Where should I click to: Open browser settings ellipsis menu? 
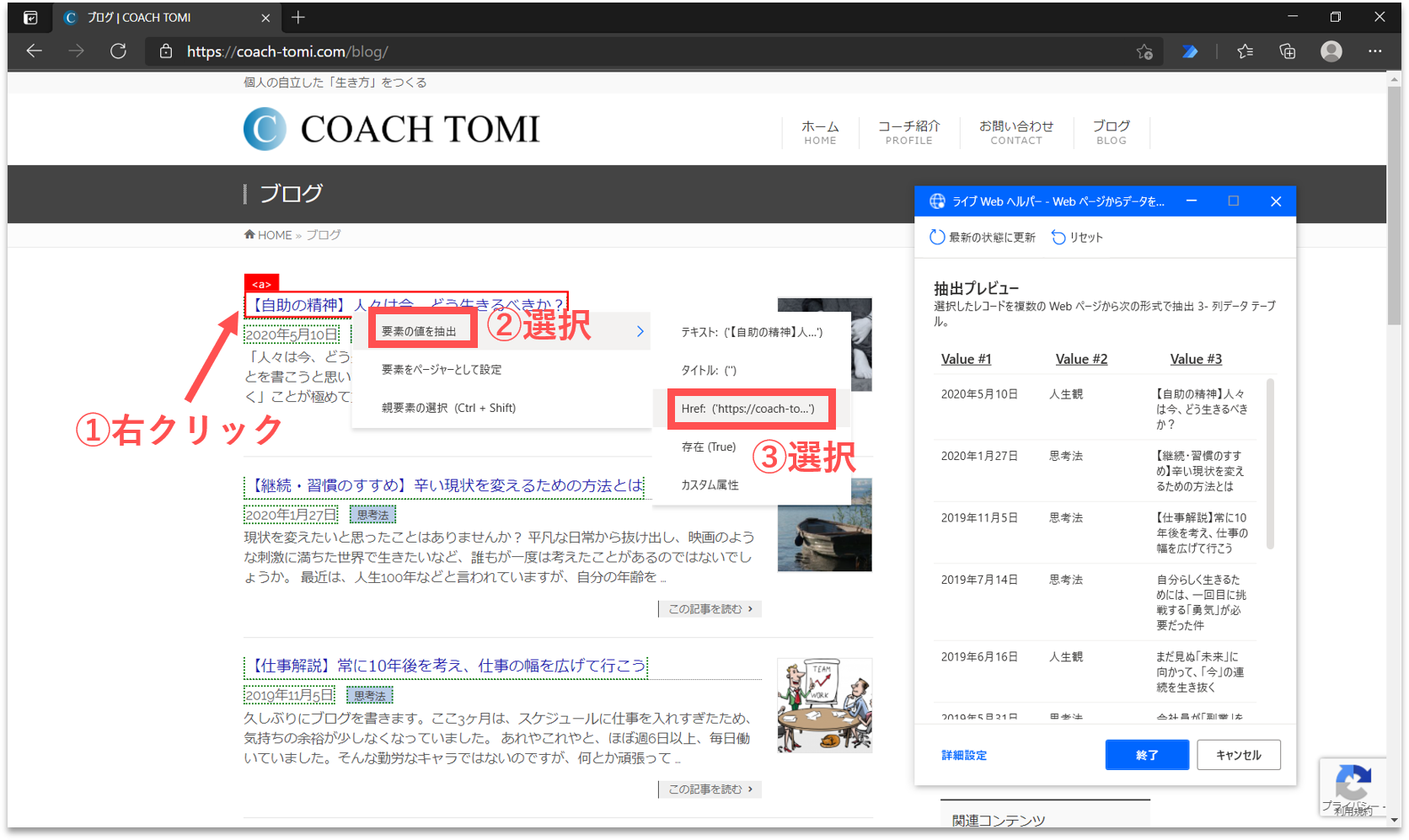click(1374, 51)
